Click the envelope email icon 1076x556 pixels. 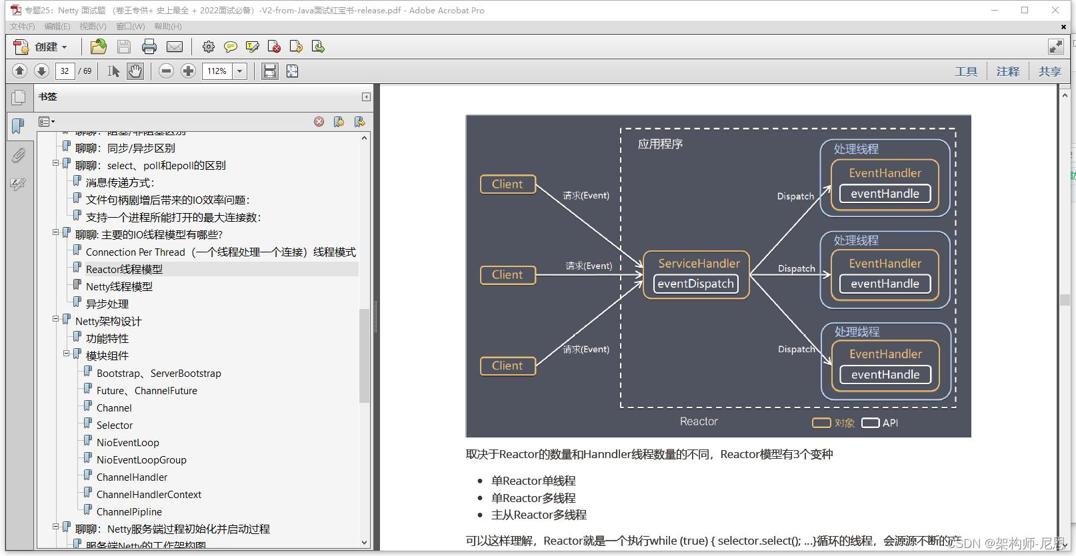click(175, 47)
